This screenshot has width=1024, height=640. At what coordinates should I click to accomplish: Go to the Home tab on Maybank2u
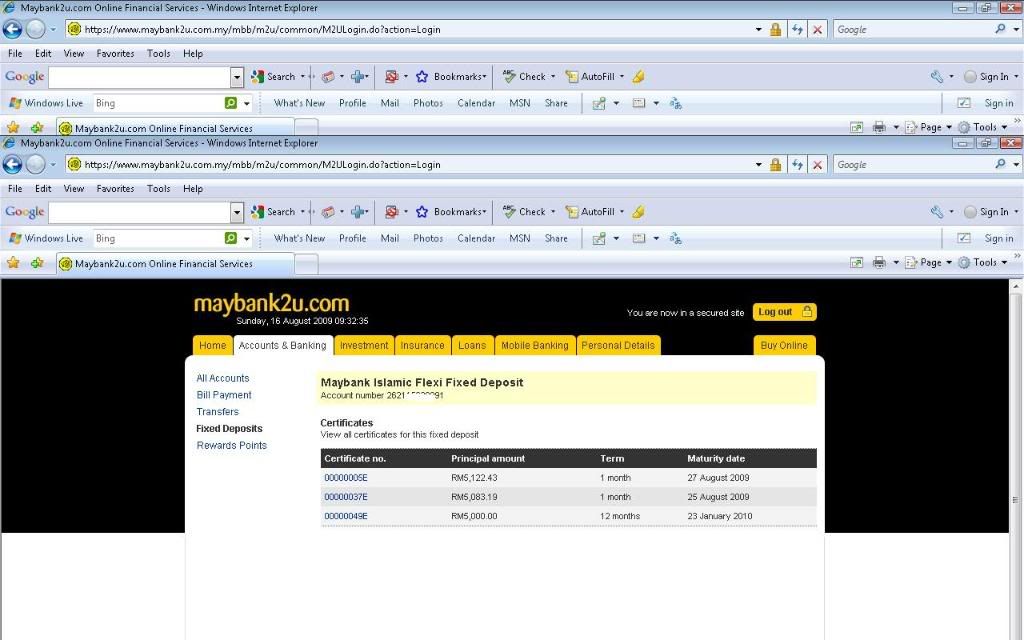point(213,345)
